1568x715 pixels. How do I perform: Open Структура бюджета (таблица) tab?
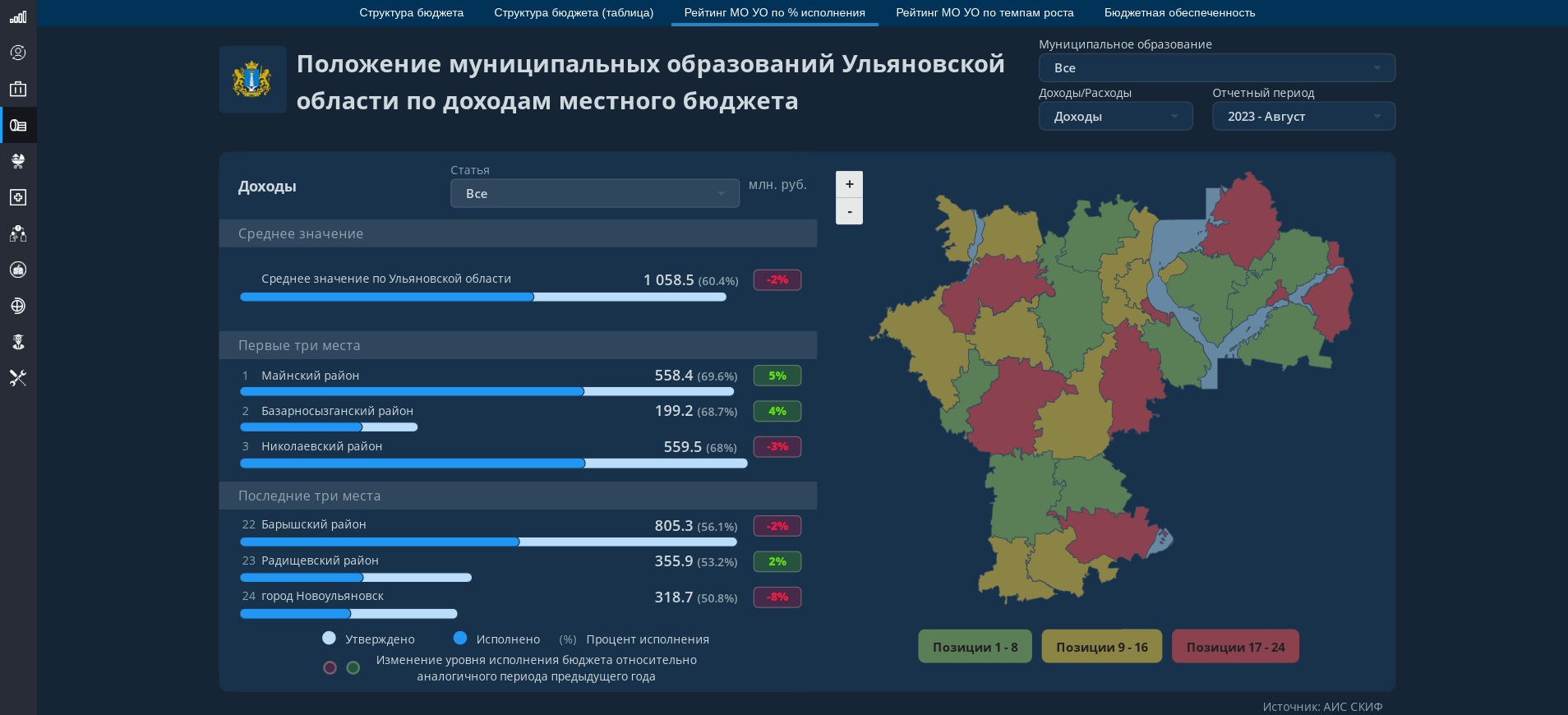pyautogui.click(x=574, y=13)
